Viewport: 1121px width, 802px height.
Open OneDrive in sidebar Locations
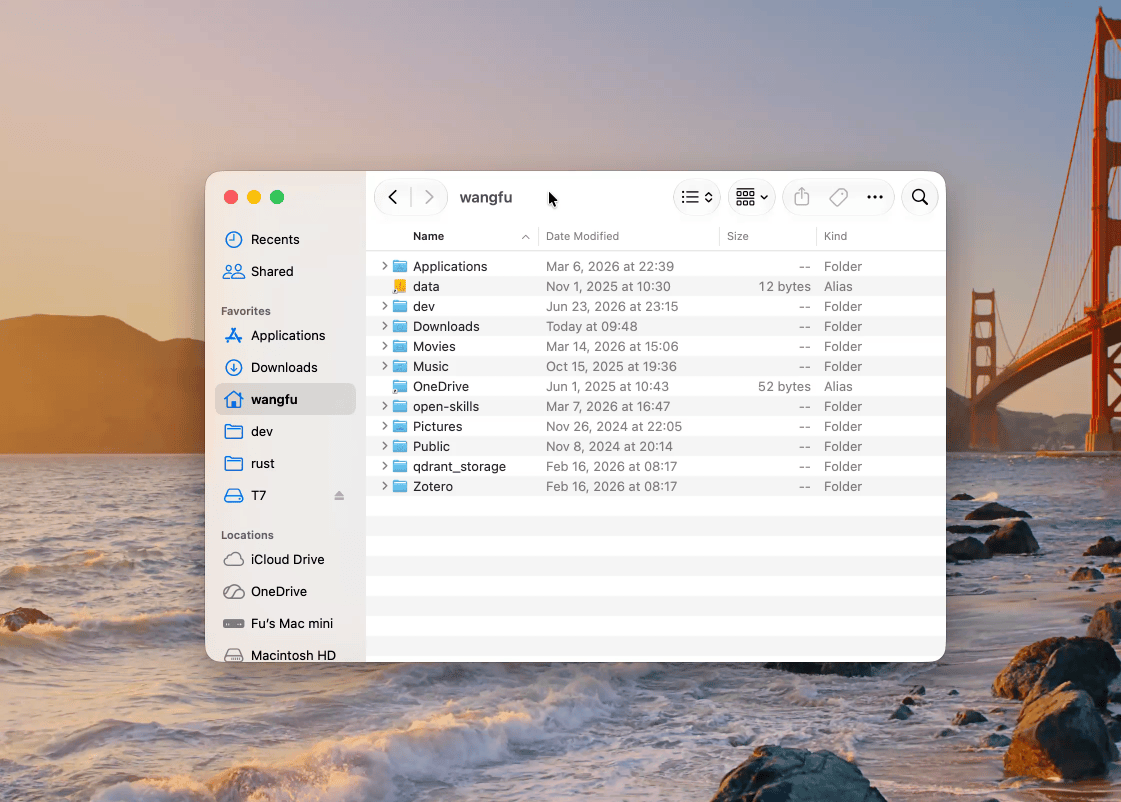click(285, 592)
